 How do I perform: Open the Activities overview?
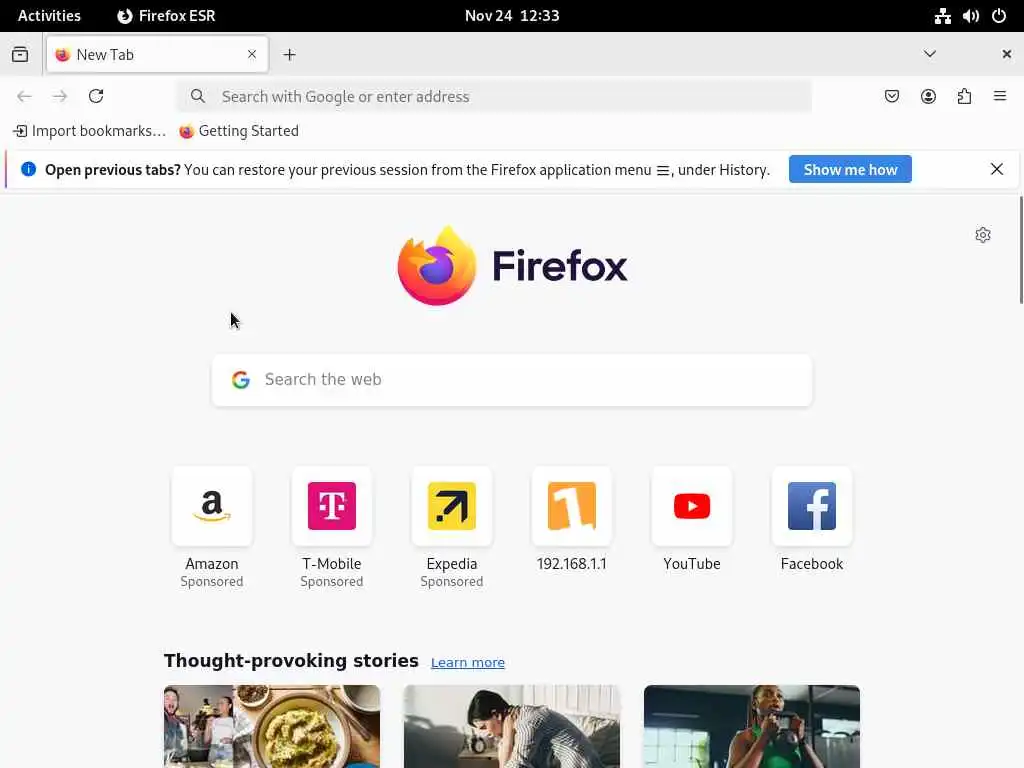pyautogui.click(x=49, y=16)
